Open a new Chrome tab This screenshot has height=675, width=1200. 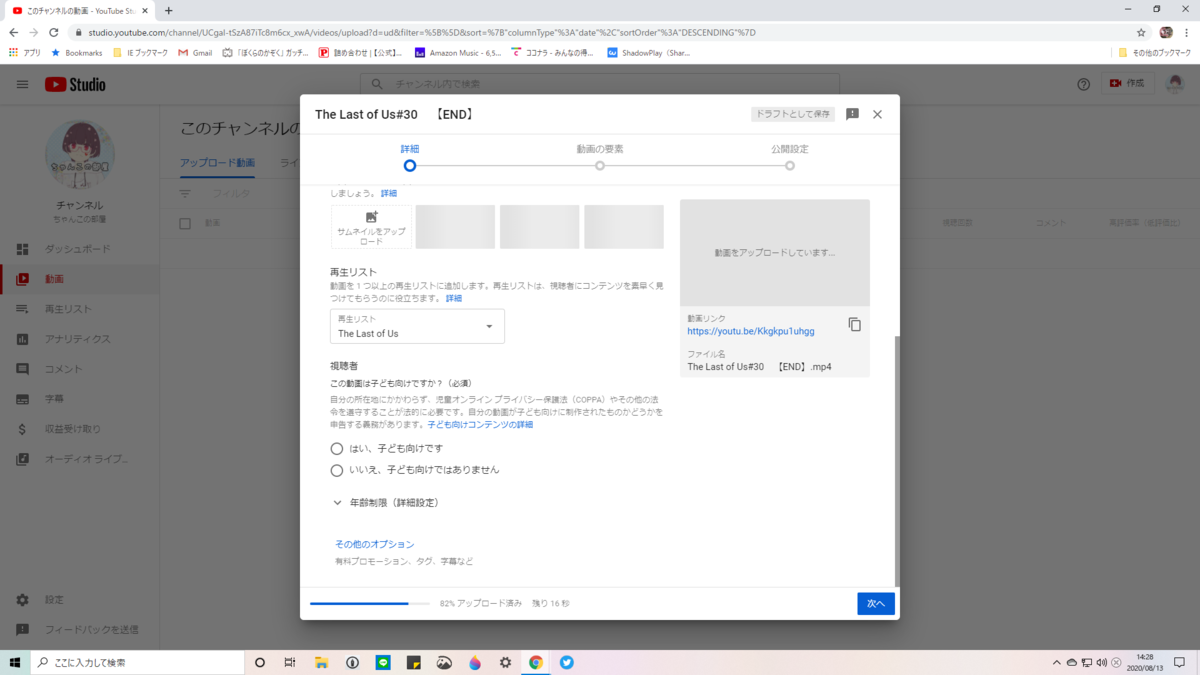point(168,10)
